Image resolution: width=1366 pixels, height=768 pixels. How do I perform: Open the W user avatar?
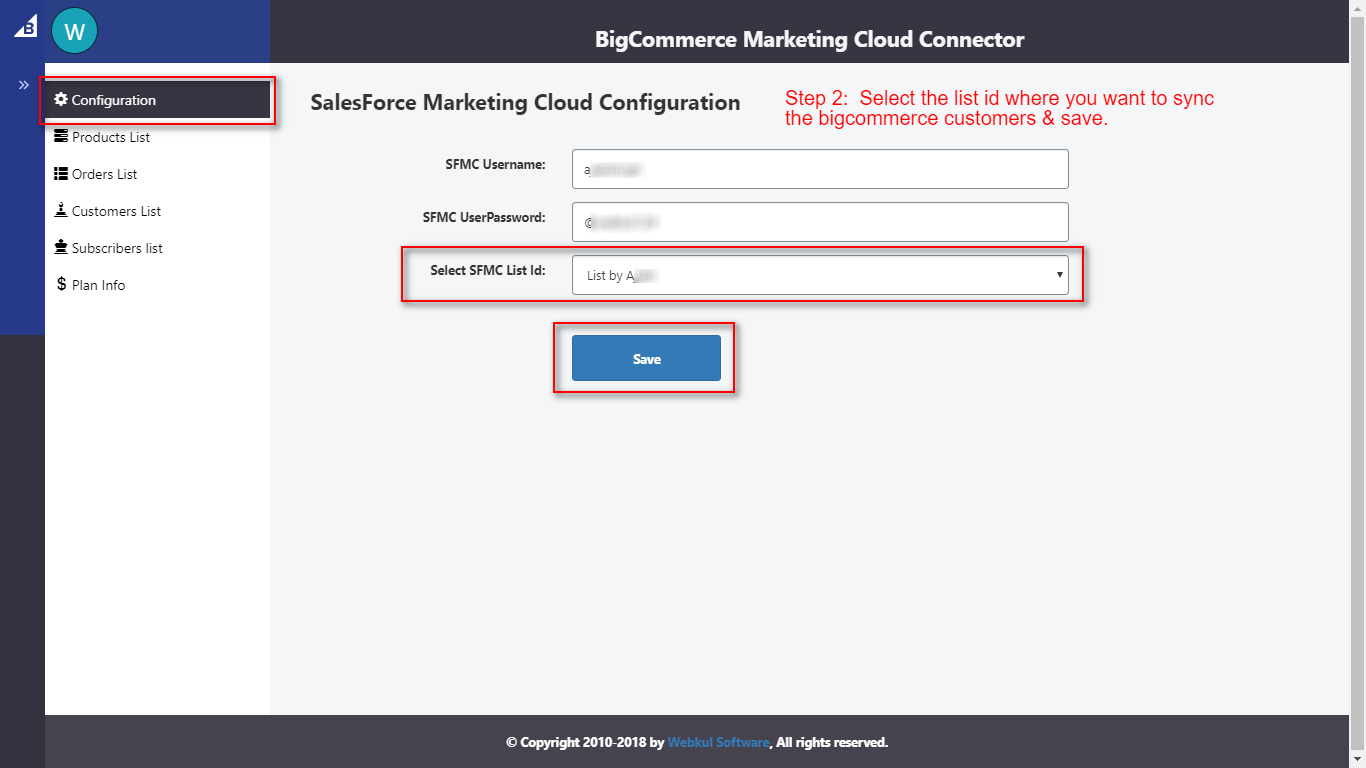tap(74, 31)
